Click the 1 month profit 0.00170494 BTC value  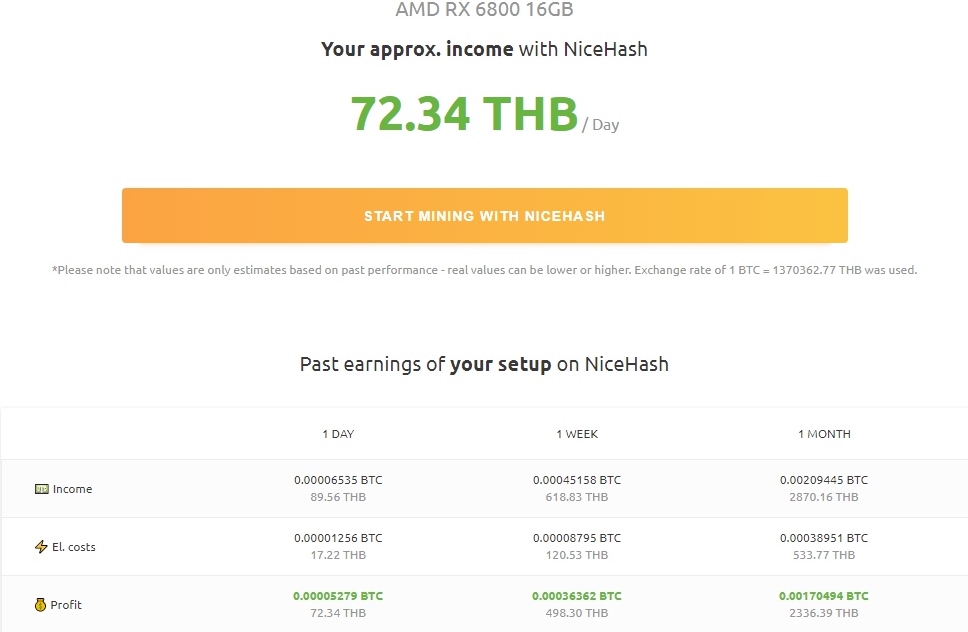(x=824, y=596)
